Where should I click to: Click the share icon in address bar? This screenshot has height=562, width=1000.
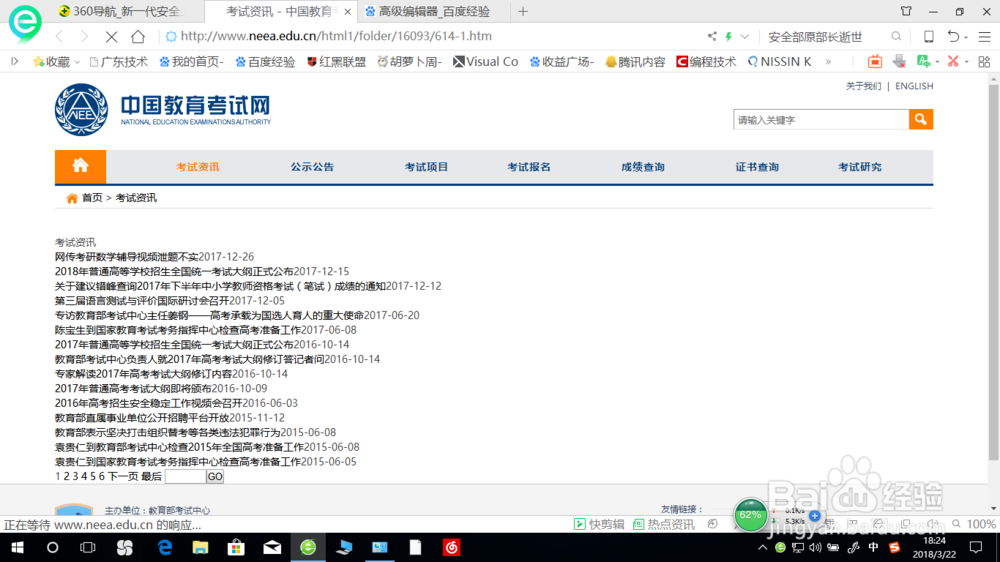point(712,36)
